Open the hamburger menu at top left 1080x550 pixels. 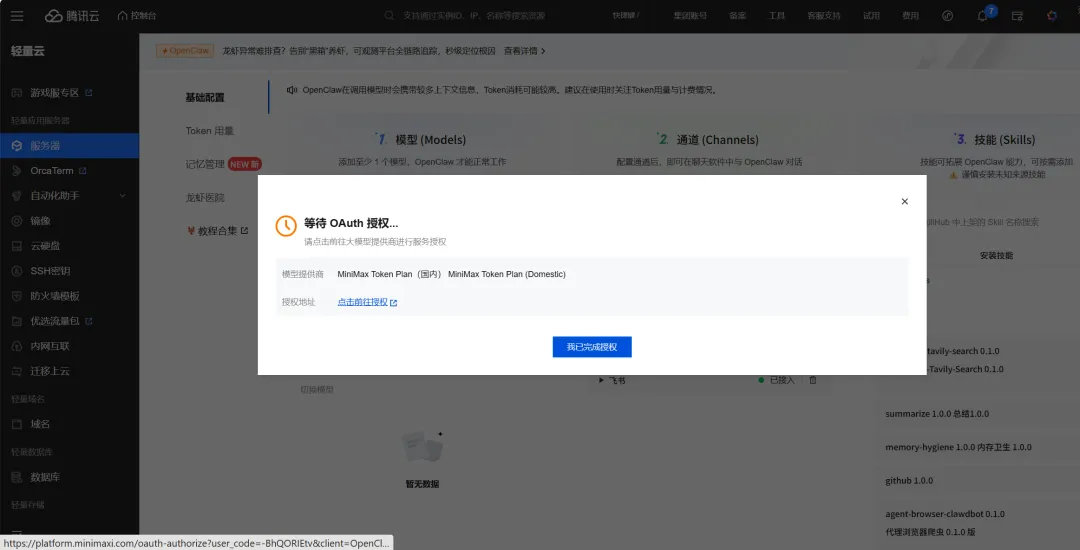tap(17, 16)
